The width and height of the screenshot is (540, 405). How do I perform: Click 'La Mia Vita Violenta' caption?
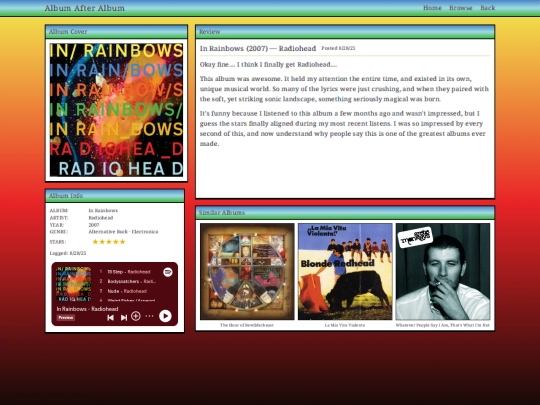coord(345,325)
